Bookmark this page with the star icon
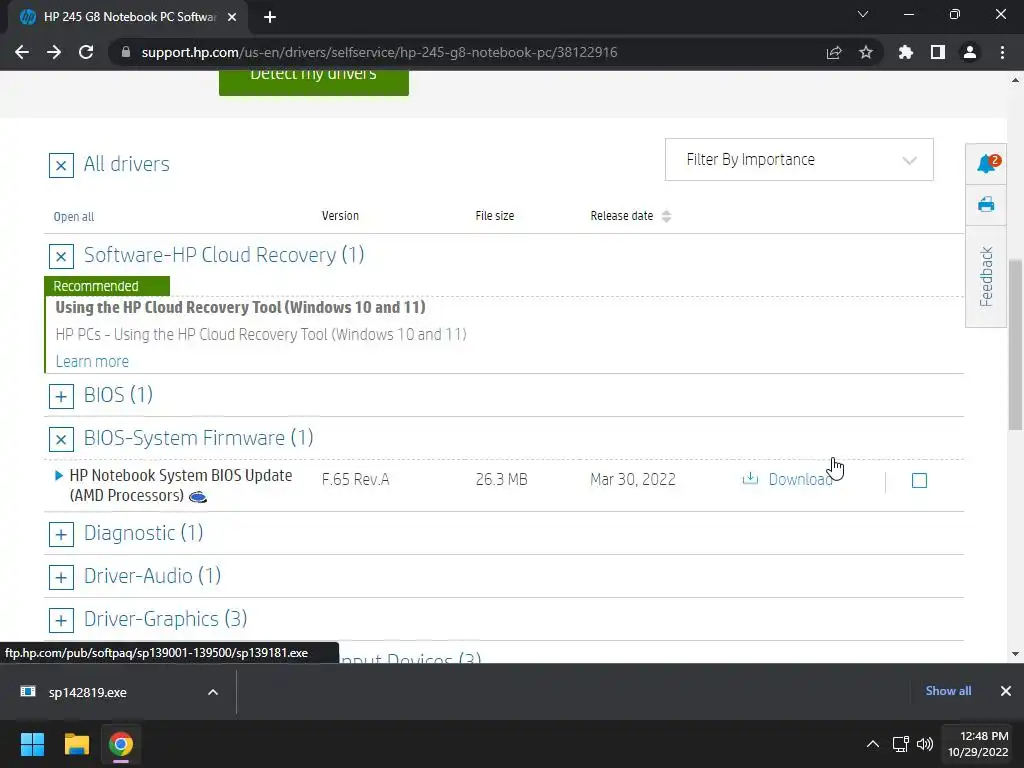Screen dimensions: 1024x768 coord(866,52)
